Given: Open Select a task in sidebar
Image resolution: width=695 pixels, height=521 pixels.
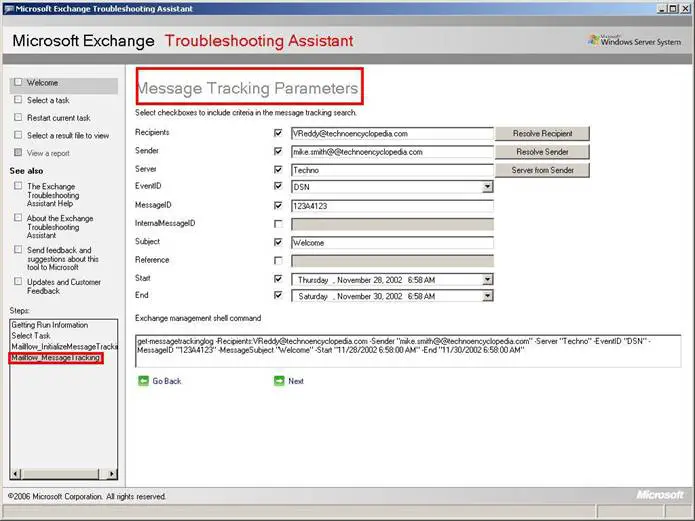Looking at the screenshot, I should pos(48,100).
